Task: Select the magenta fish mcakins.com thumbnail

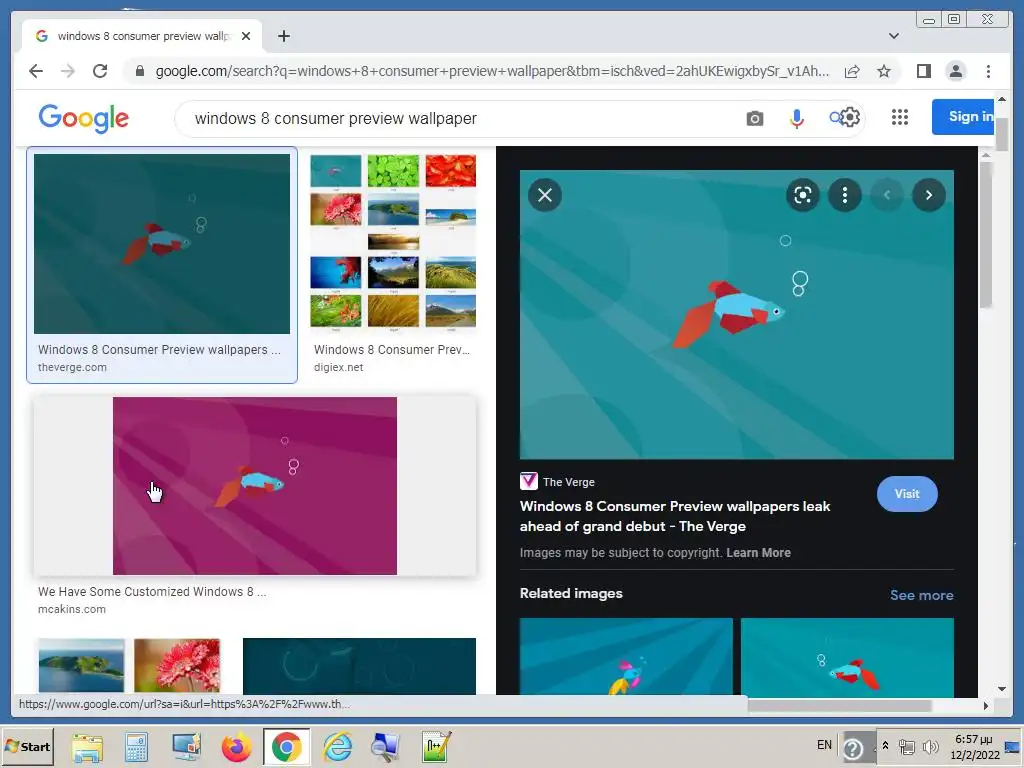Action: [255, 486]
